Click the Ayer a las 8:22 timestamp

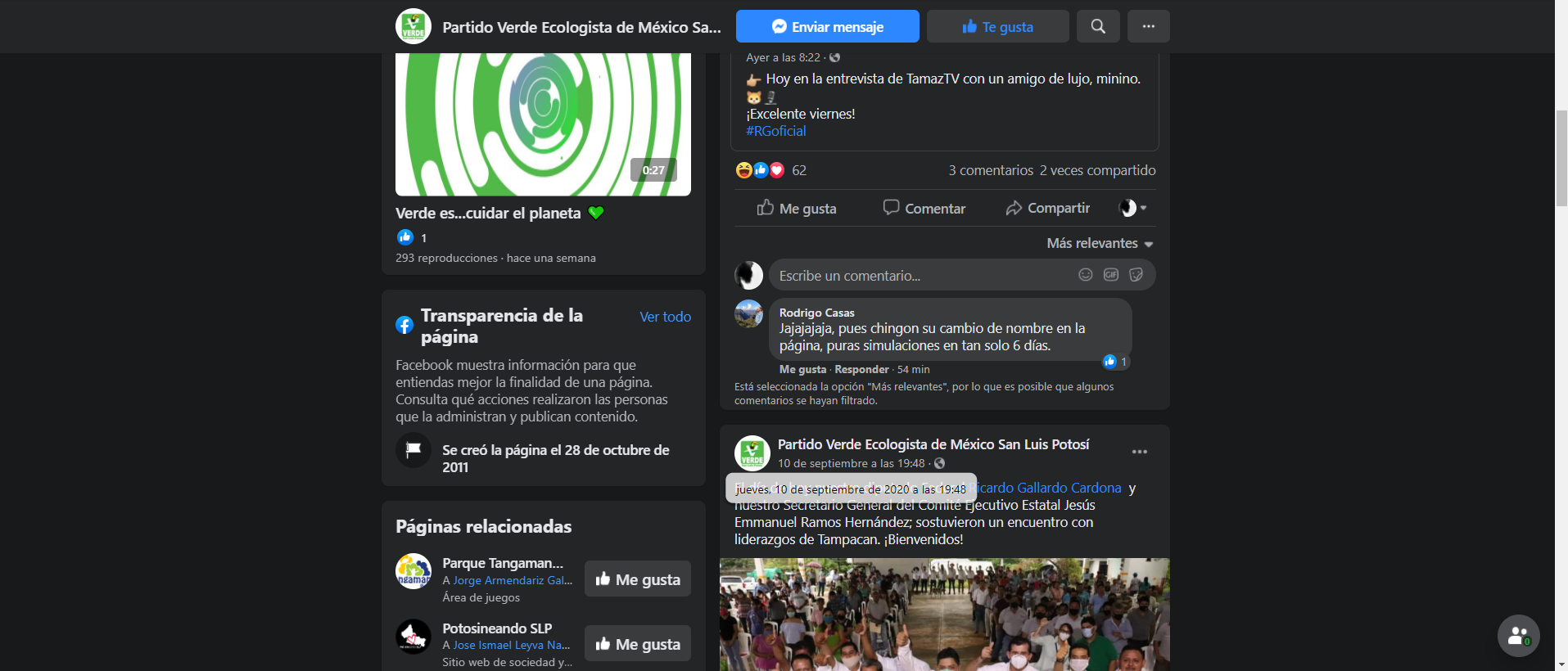(783, 57)
